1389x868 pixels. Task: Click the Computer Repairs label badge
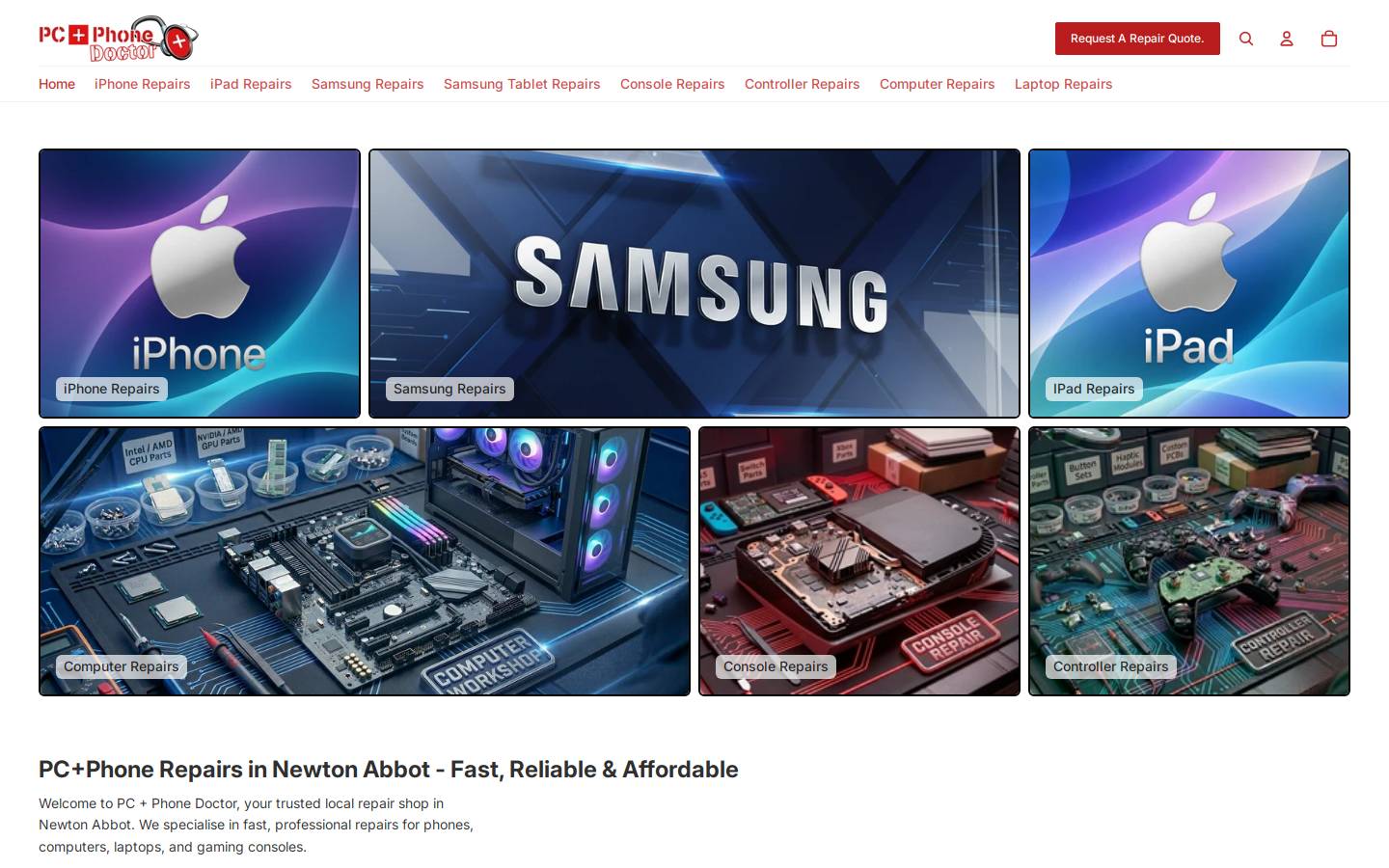click(122, 666)
